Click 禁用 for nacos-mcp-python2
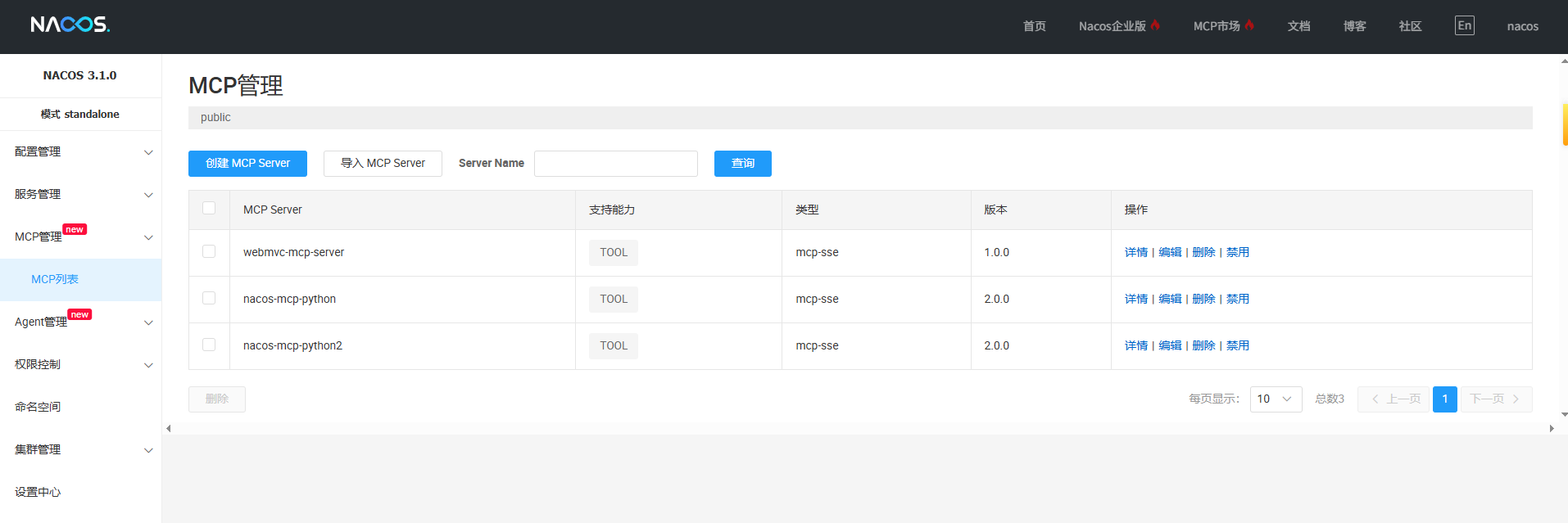1568x523 pixels. (1238, 345)
